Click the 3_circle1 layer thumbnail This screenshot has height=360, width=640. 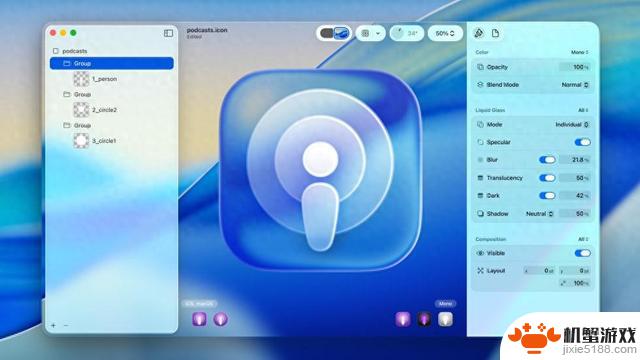pos(81,141)
